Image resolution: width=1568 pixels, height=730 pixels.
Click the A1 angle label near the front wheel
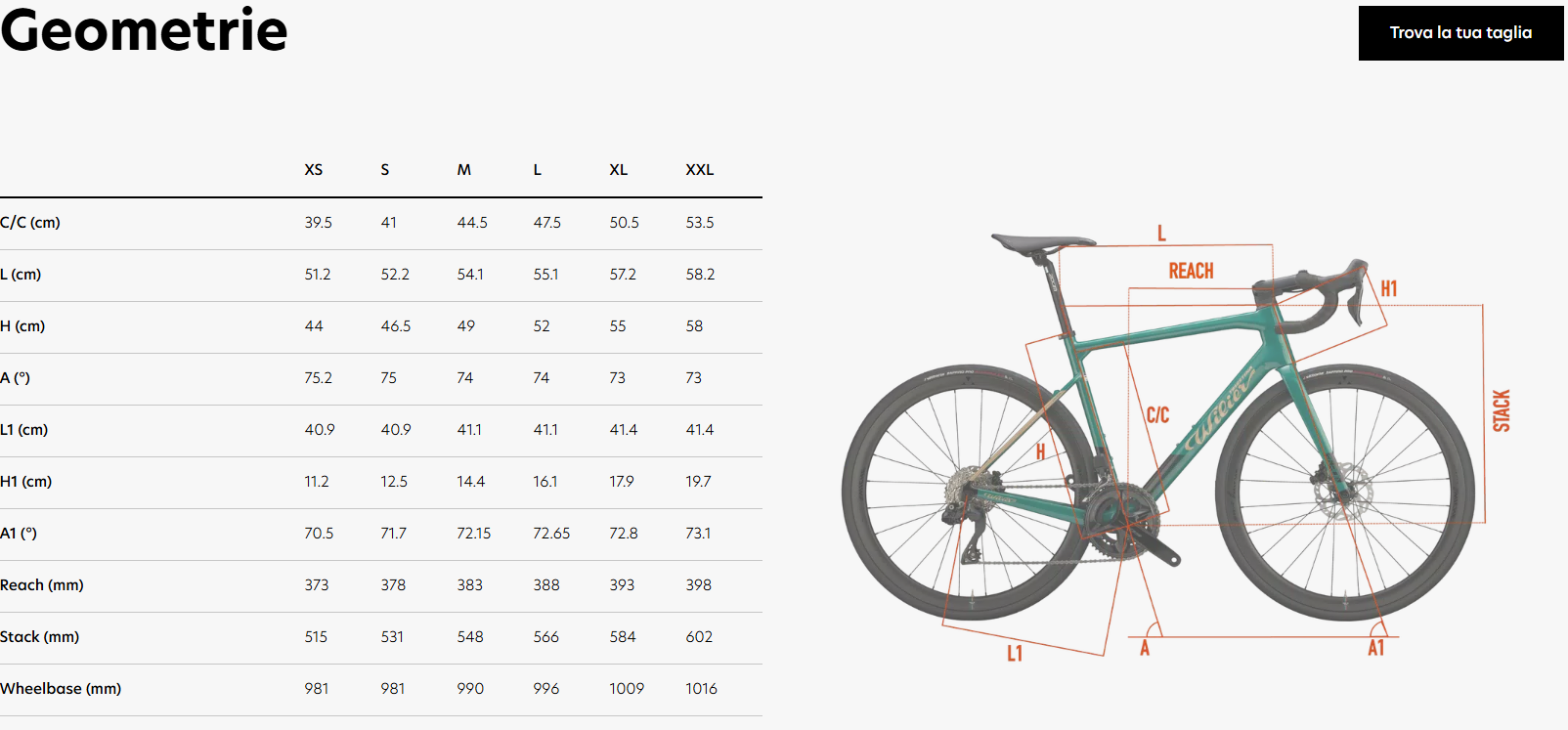coord(1375,648)
